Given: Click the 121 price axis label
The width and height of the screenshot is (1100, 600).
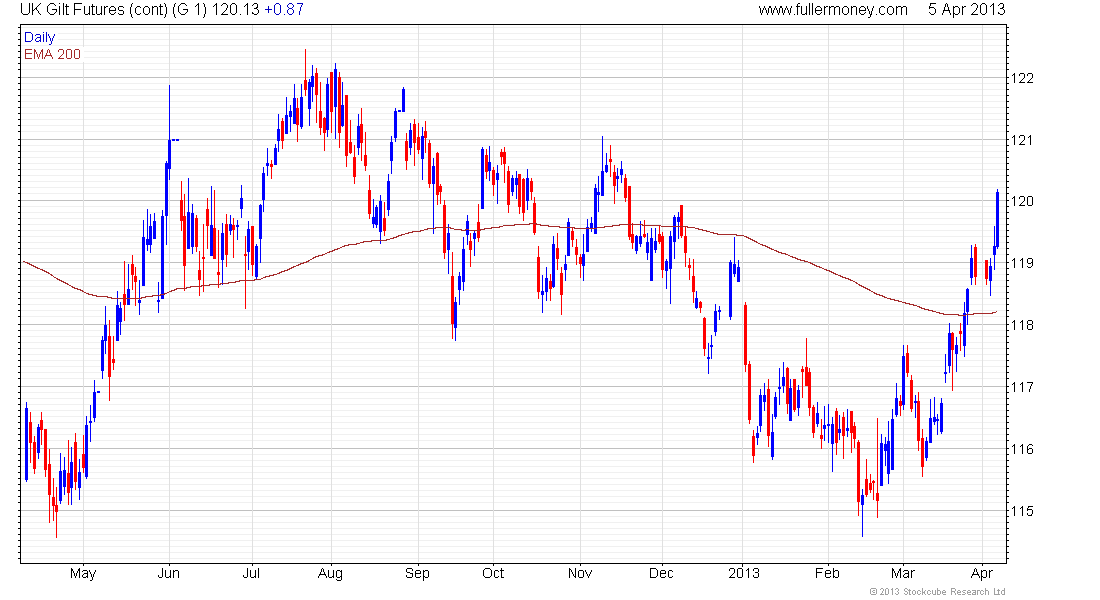Looking at the screenshot, I should [x=1022, y=140].
